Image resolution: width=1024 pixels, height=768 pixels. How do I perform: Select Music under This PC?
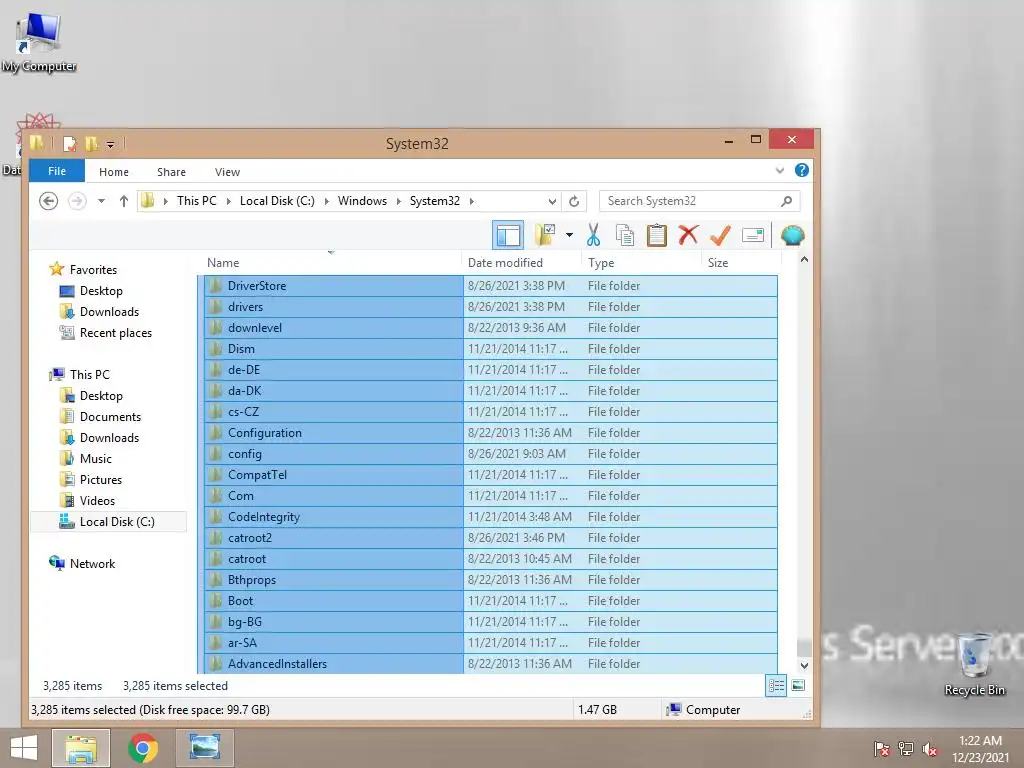(95, 458)
